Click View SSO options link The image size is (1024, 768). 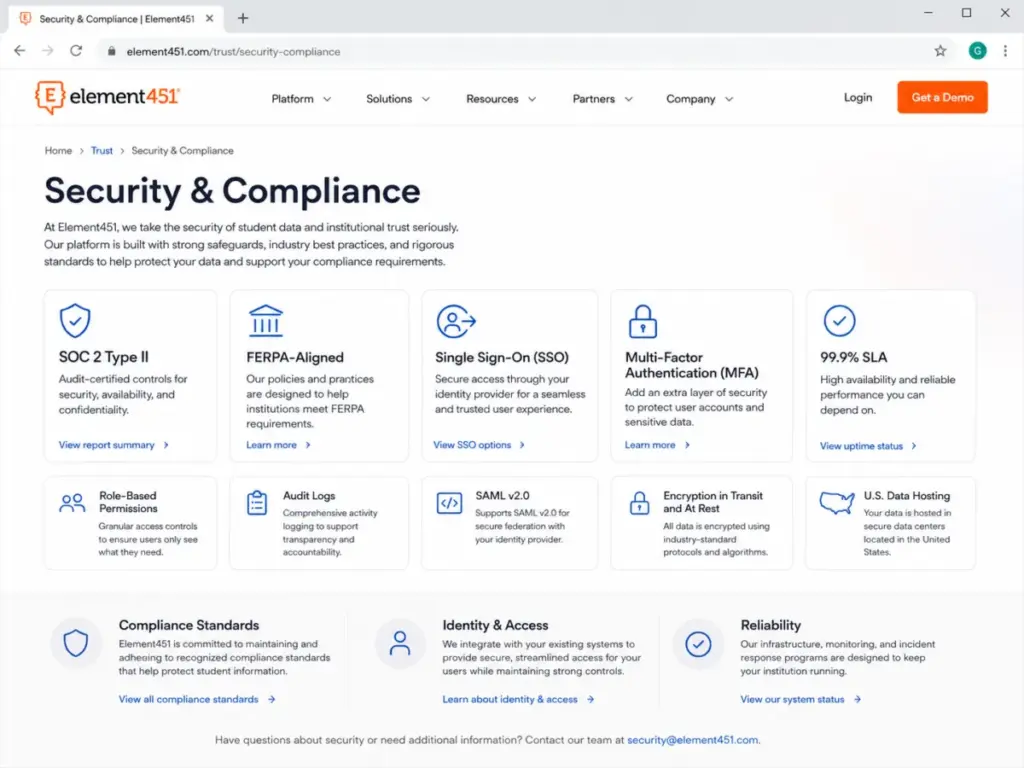[x=479, y=445]
